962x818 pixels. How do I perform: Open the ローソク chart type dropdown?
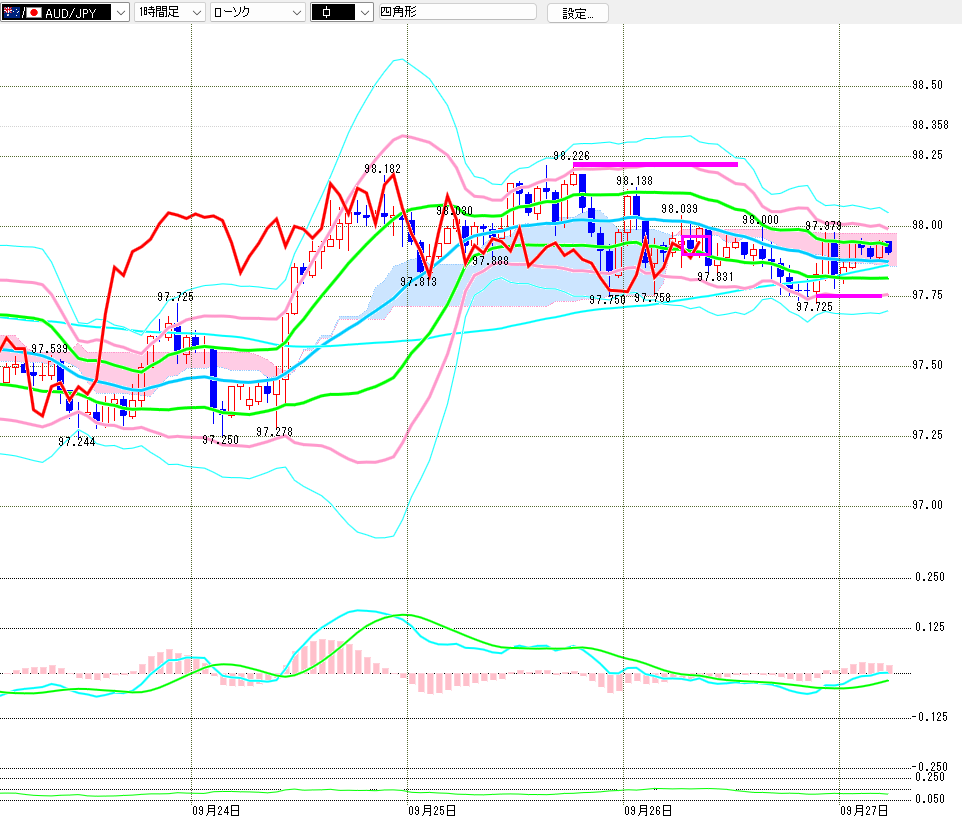click(x=296, y=13)
